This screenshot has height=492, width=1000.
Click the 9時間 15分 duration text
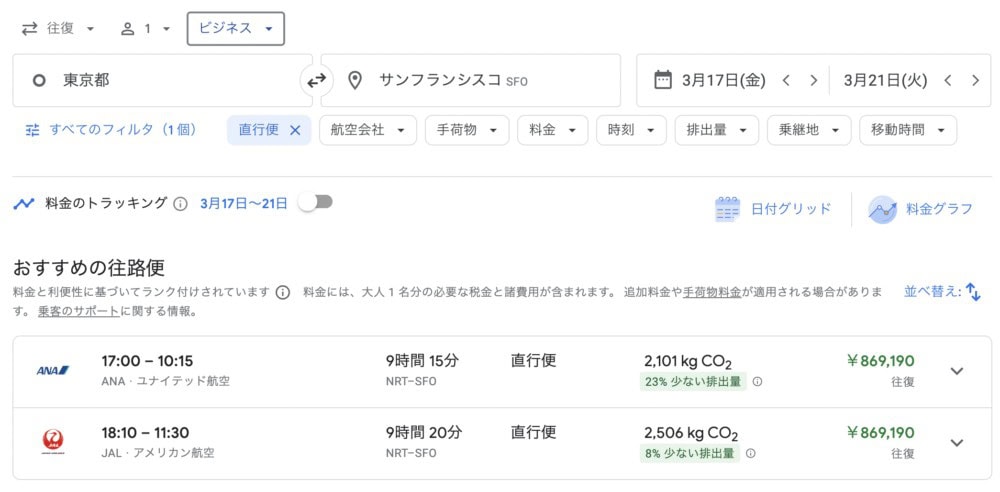pyautogui.click(x=422, y=361)
